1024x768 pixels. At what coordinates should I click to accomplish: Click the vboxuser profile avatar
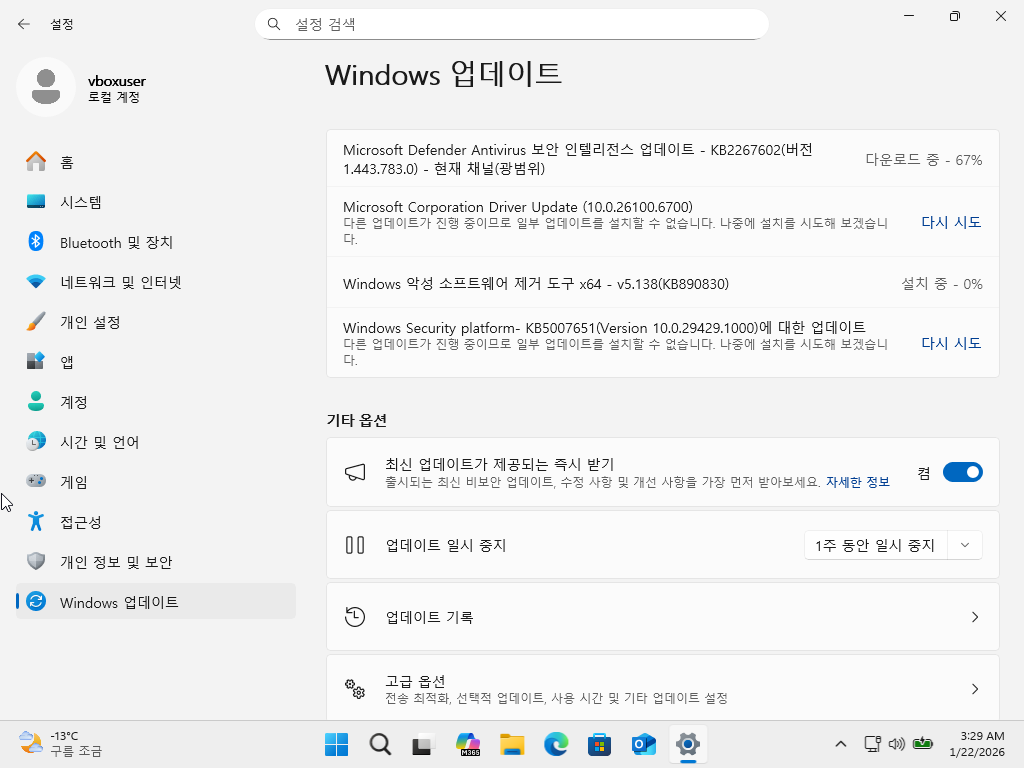(46, 87)
